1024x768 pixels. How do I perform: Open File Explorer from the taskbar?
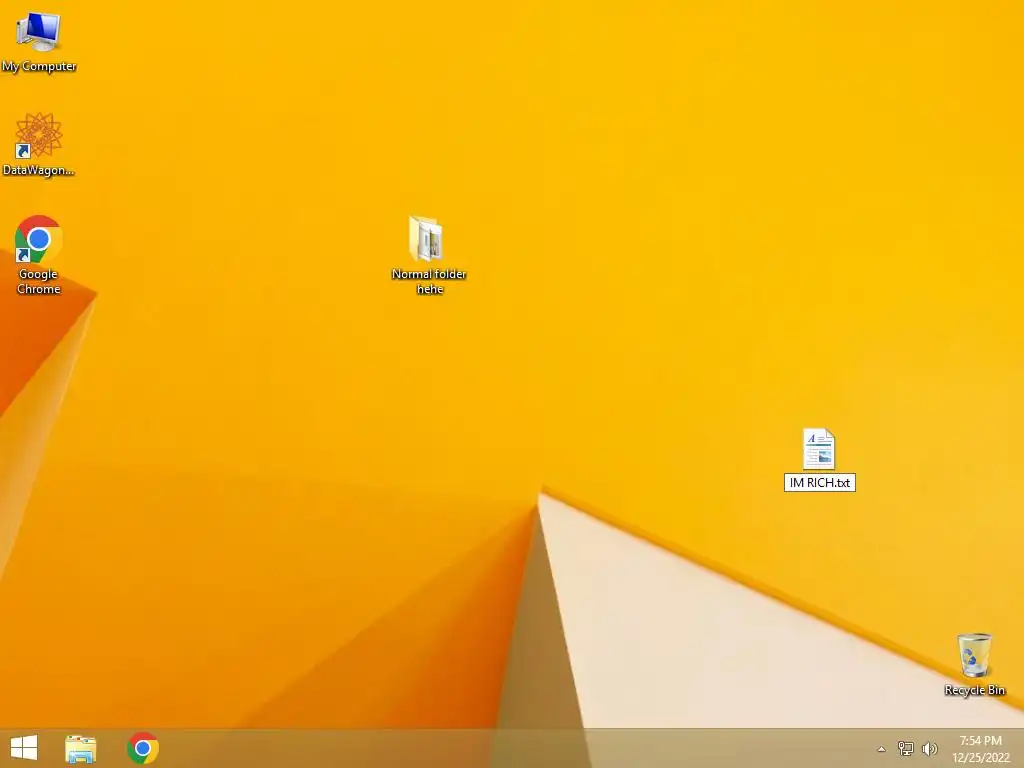[x=81, y=748]
